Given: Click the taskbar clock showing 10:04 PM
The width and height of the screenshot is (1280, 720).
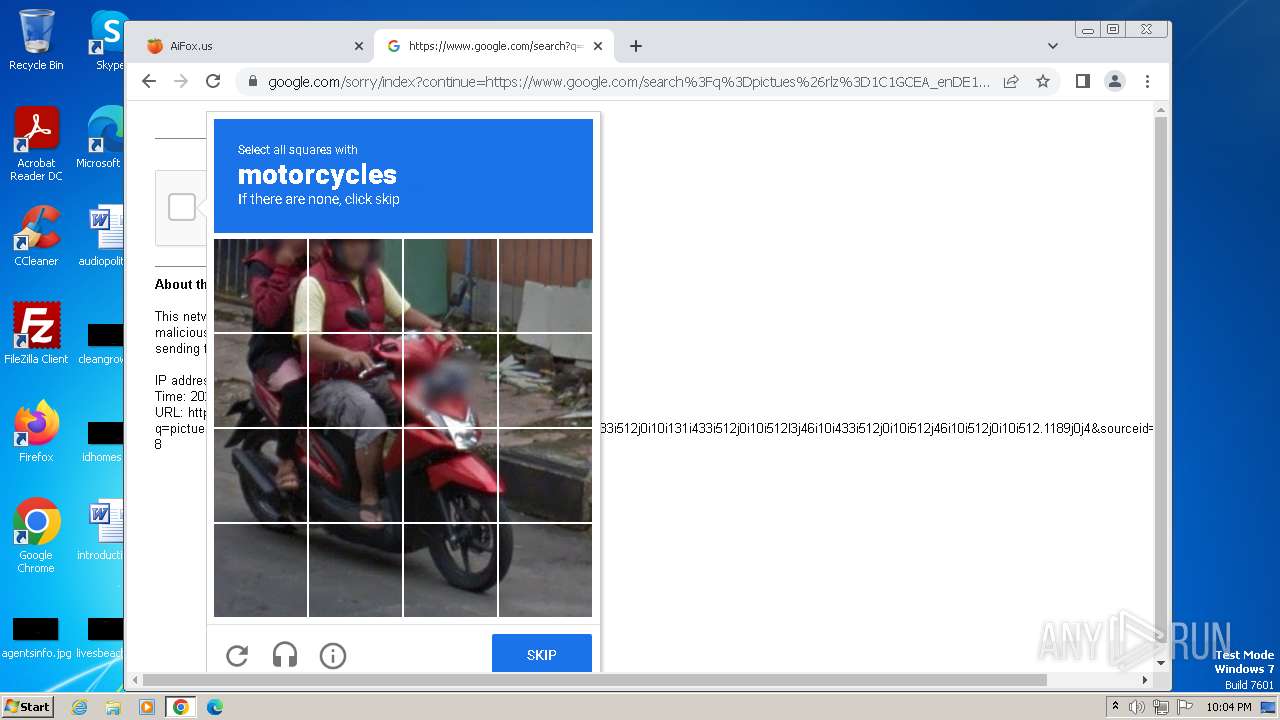Looking at the screenshot, I should pos(1229,707).
